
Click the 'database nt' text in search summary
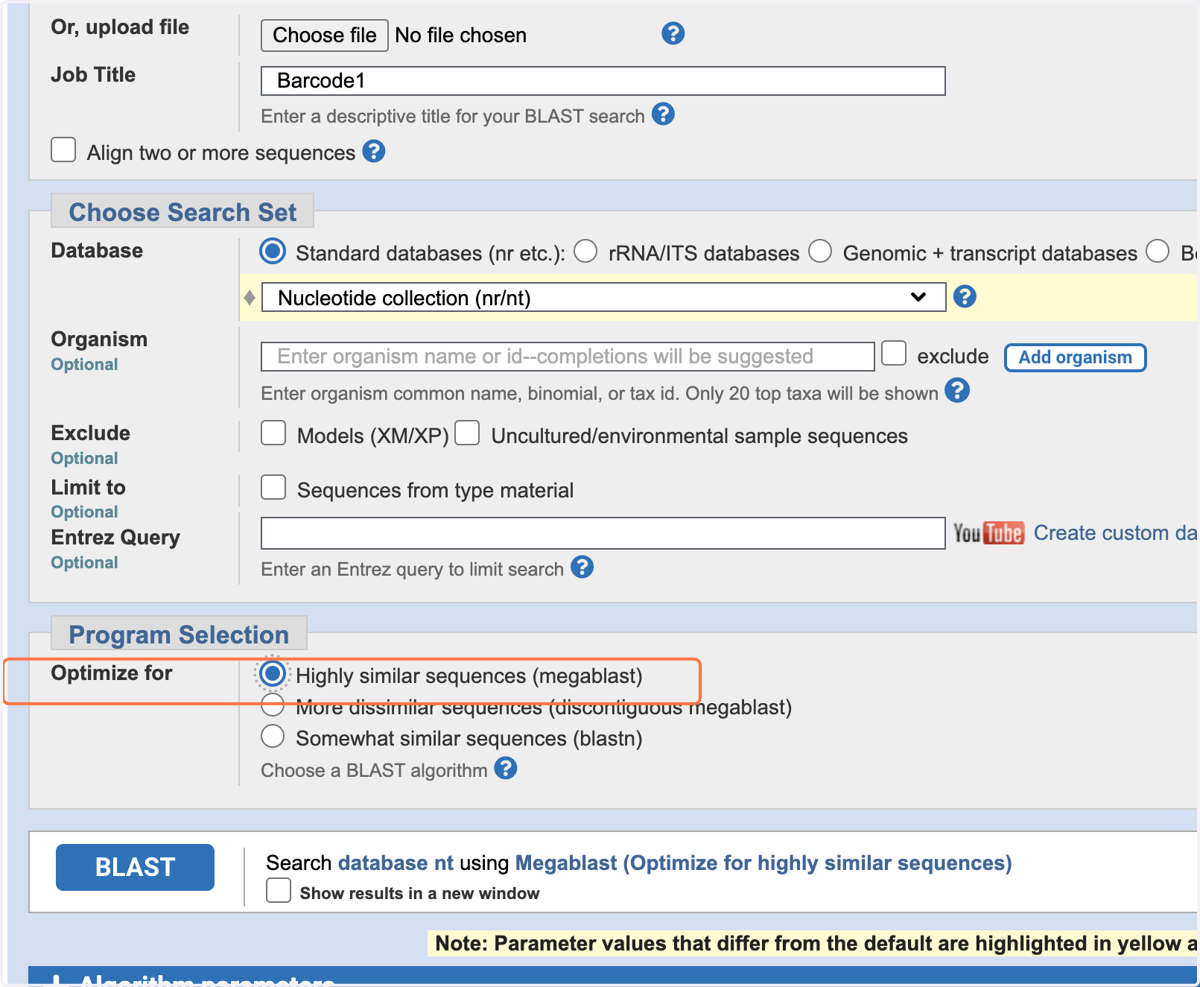pyautogui.click(x=396, y=863)
